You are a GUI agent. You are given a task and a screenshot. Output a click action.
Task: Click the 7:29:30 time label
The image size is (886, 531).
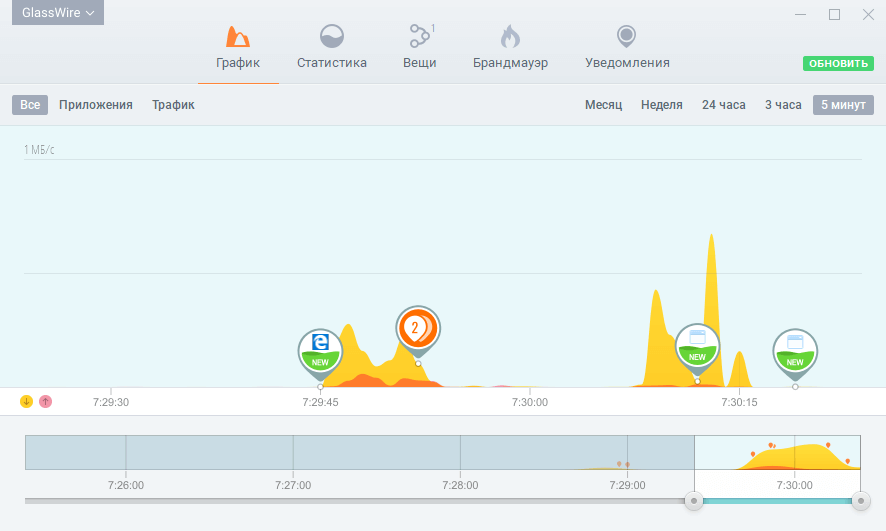pyautogui.click(x=111, y=402)
